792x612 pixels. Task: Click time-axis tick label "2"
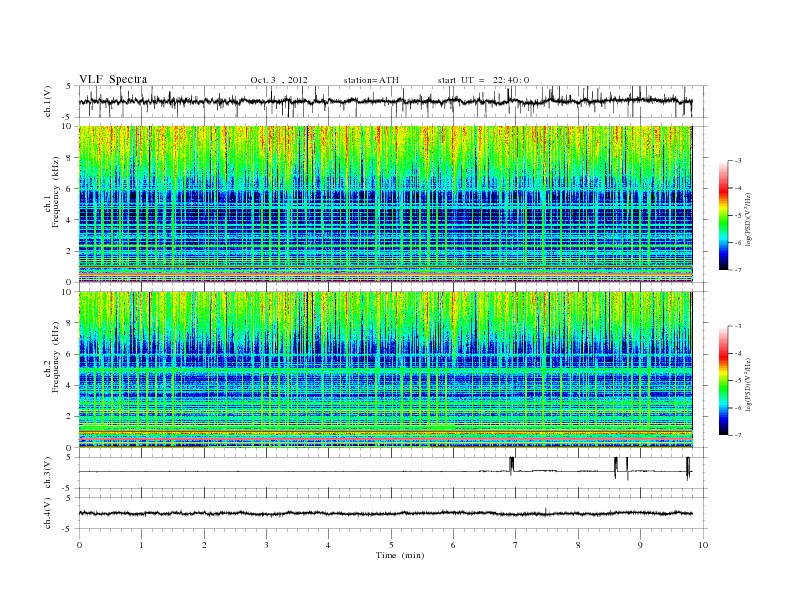[205, 545]
